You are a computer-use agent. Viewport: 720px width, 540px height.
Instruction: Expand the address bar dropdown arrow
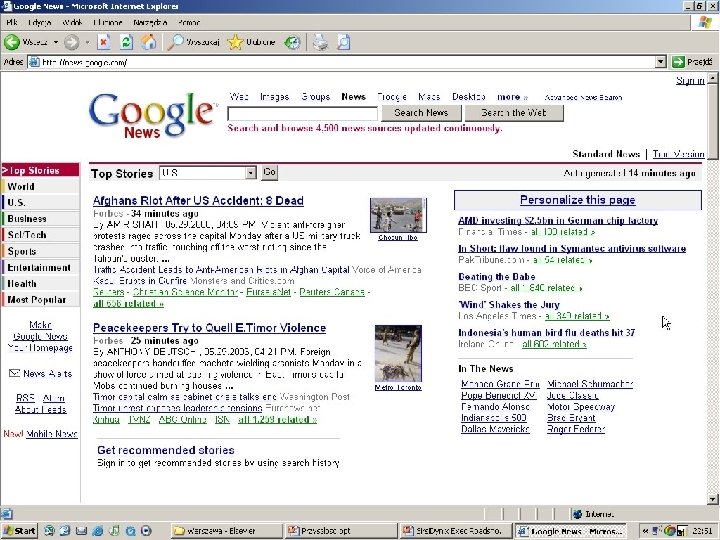coord(661,62)
